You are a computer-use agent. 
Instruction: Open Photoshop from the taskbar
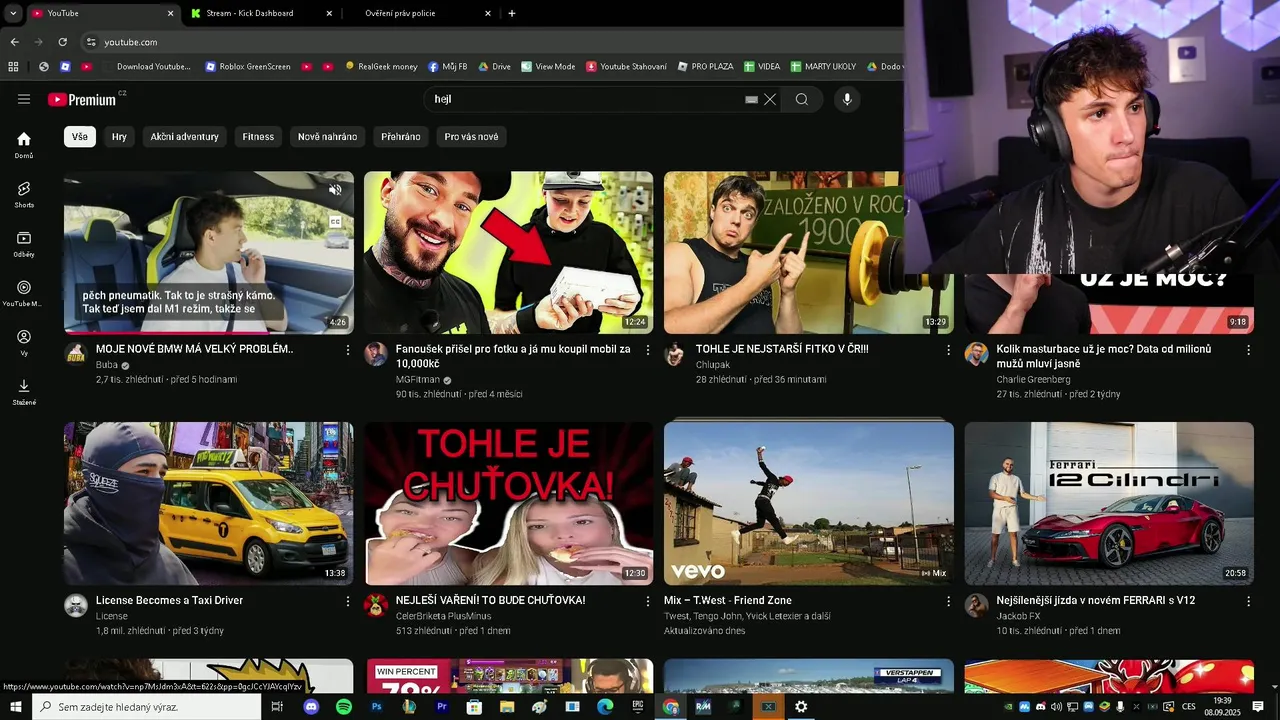pyautogui.click(x=377, y=707)
